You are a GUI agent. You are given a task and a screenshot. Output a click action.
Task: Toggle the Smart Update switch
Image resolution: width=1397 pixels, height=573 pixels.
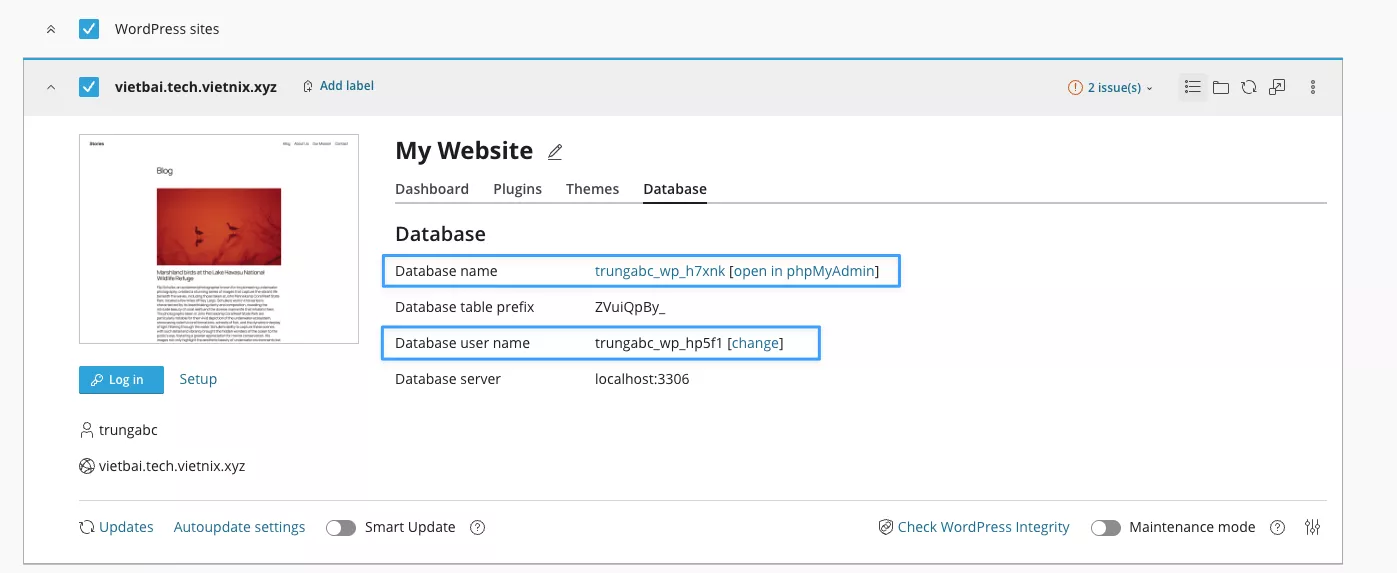click(x=341, y=527)
